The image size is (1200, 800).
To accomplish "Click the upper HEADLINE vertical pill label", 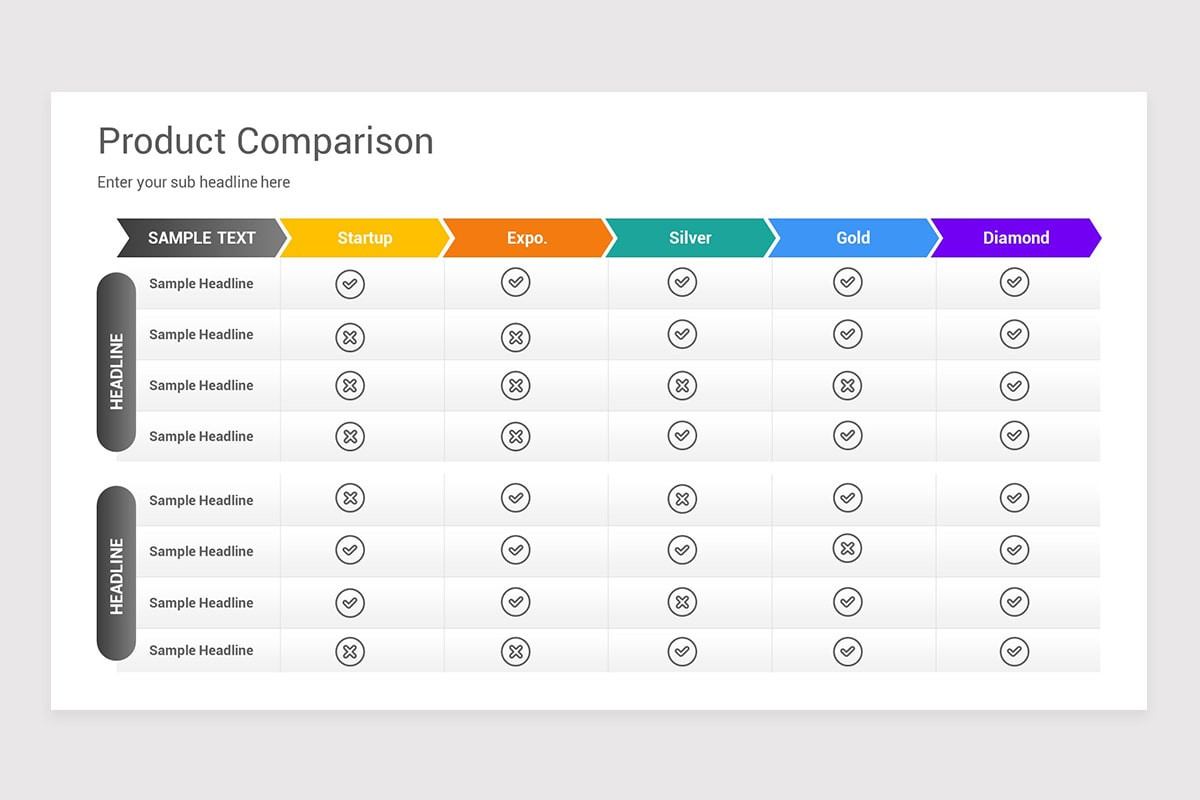I will pos(116,361).
